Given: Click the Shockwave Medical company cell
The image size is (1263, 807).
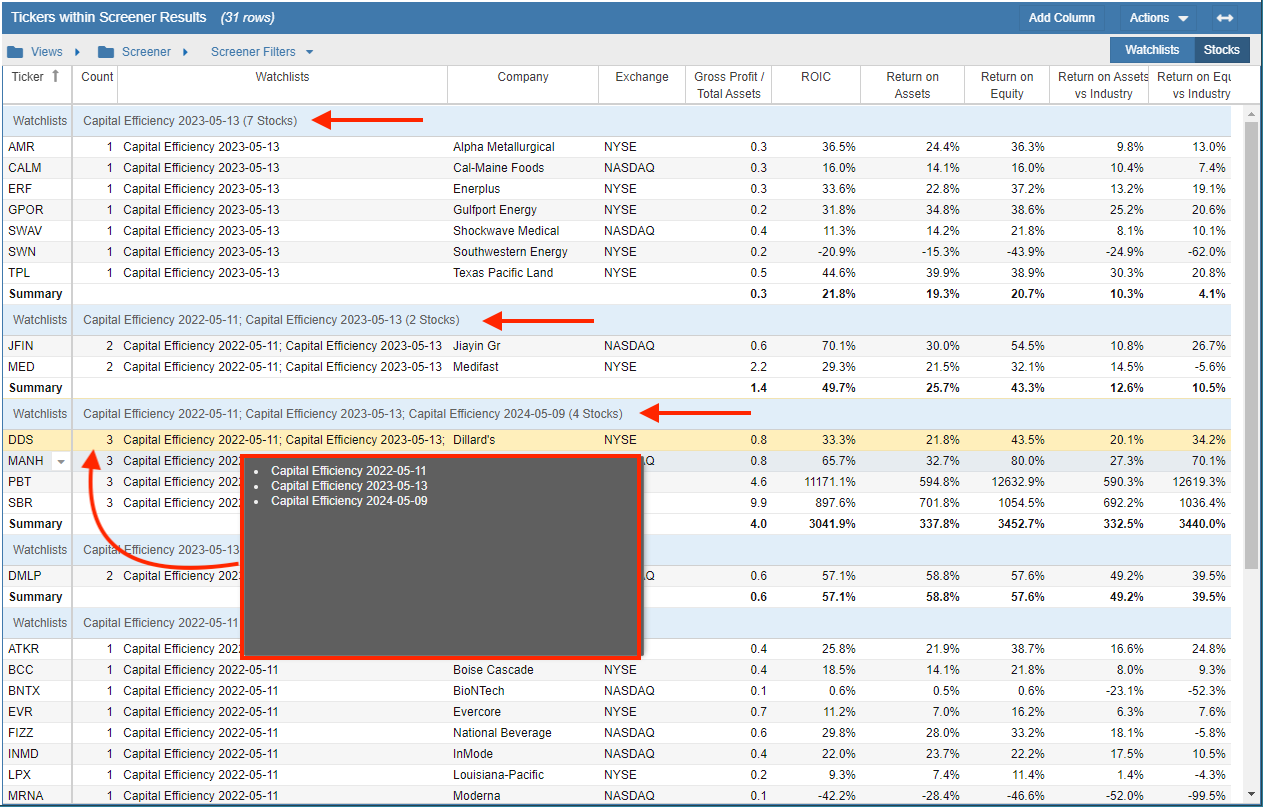Looking at the screenshot, I should [x=523, y=231].
